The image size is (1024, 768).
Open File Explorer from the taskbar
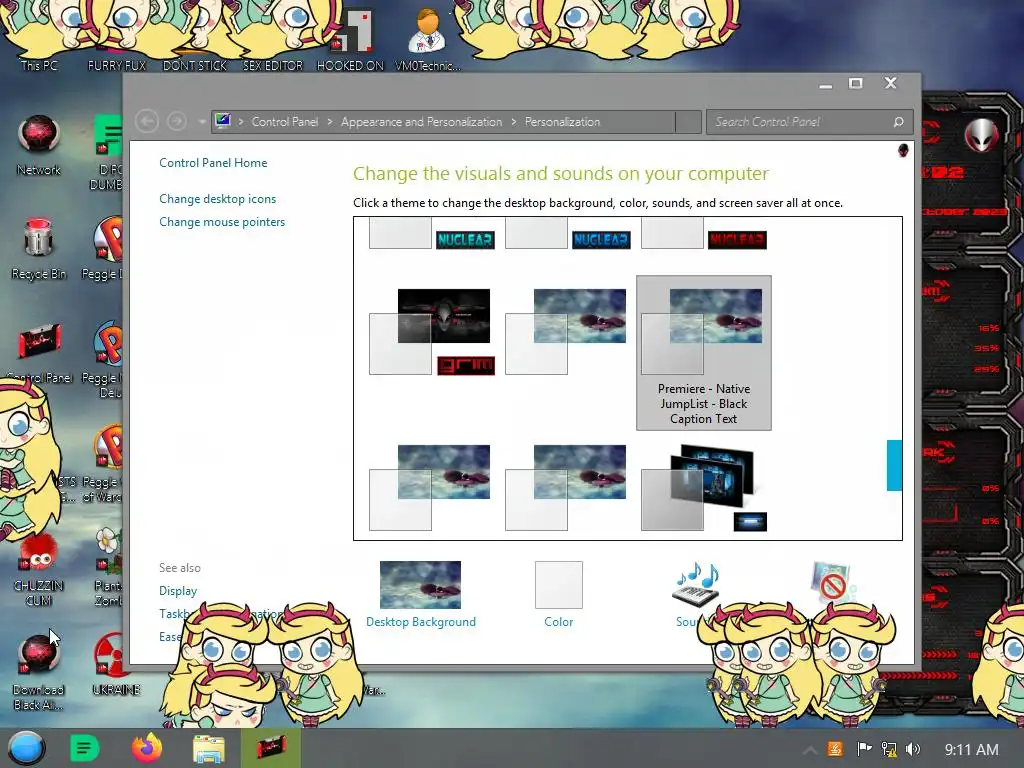point(209,748)
